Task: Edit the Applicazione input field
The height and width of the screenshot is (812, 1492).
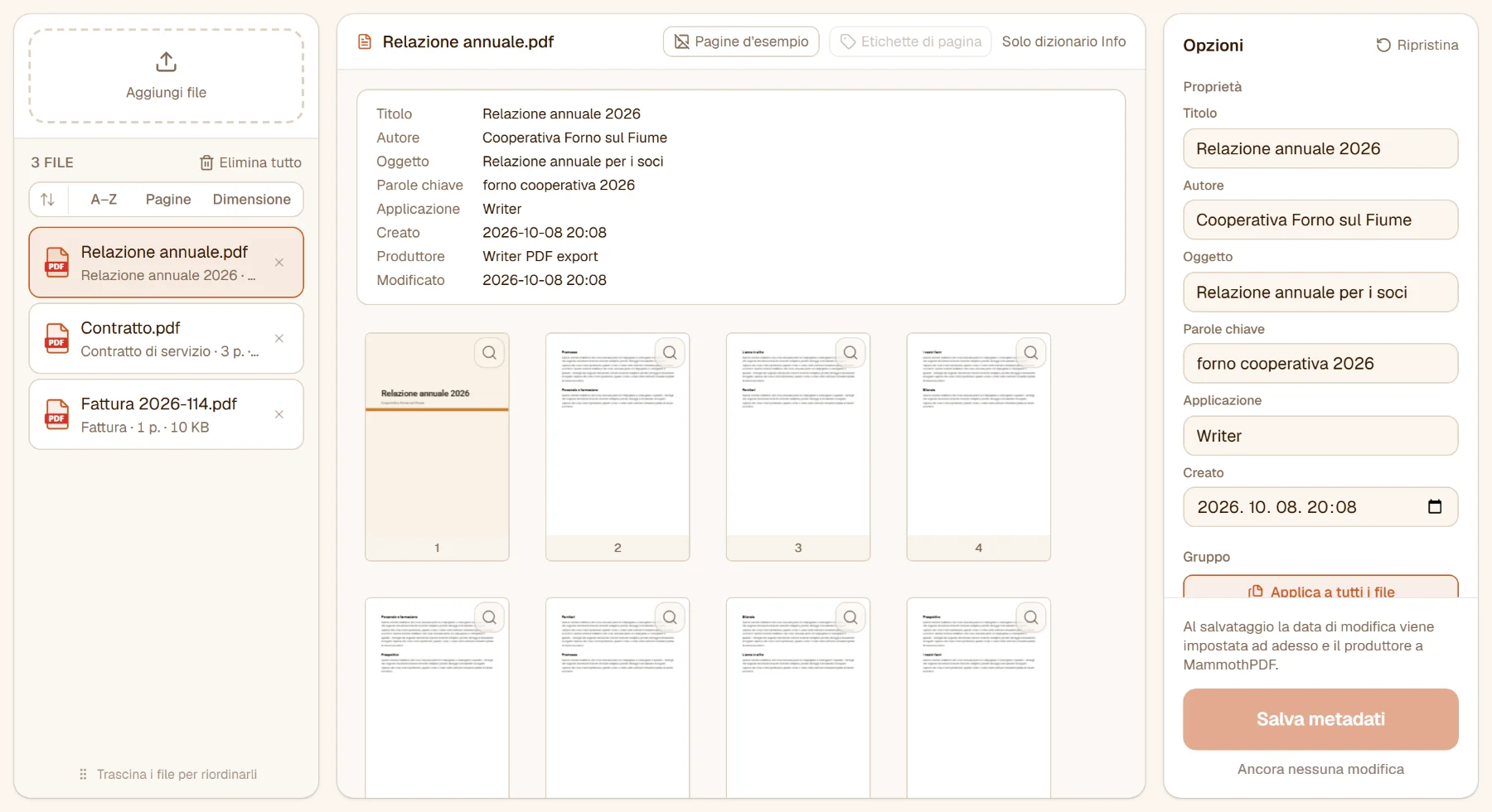Action: (x=1320, y=436)
